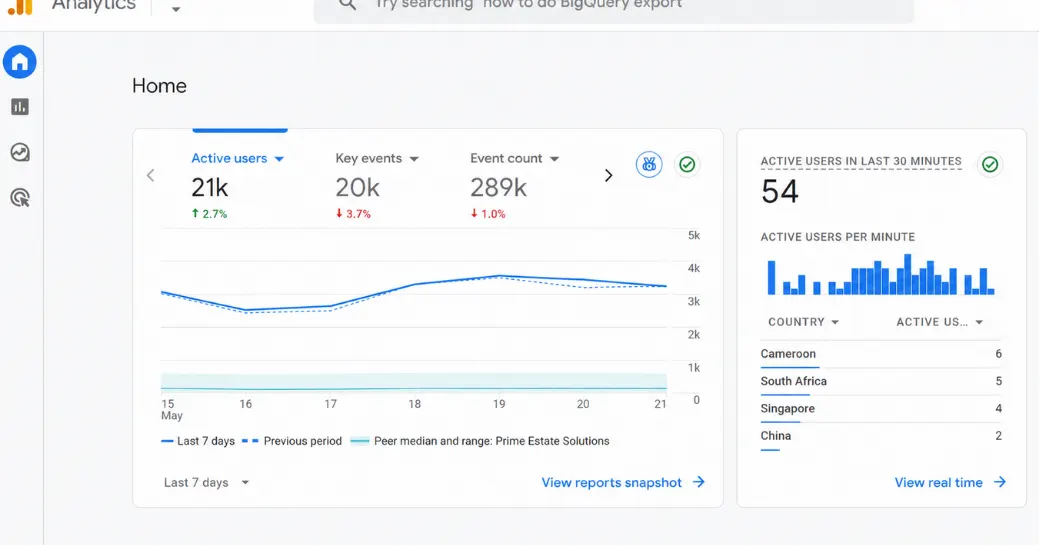This screenshot has height=546, width=1040.
Task: Click the 21k active users value
Action: coord(210,188)
